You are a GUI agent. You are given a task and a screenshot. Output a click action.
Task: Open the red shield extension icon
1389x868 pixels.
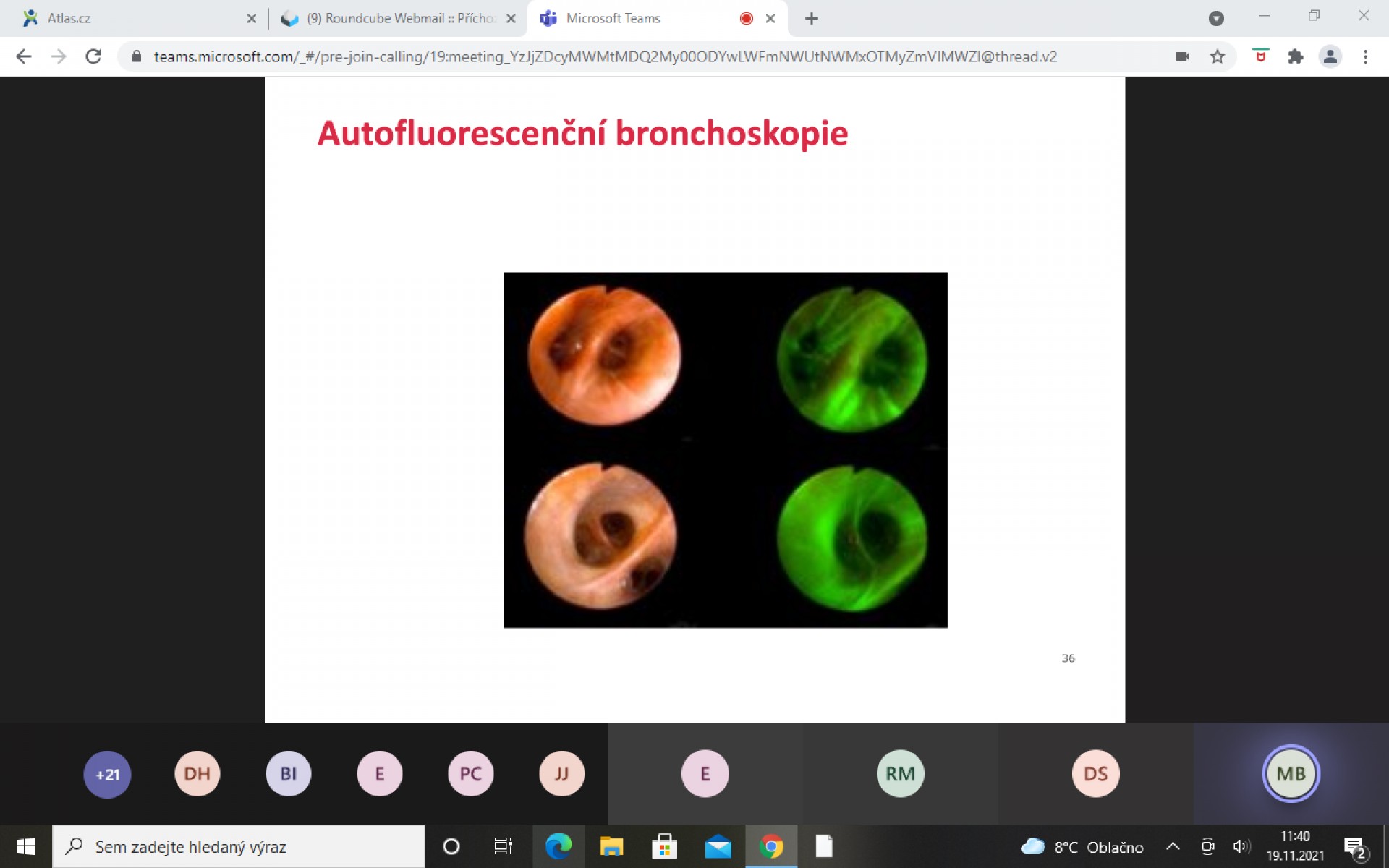(x=1260, y=56)
